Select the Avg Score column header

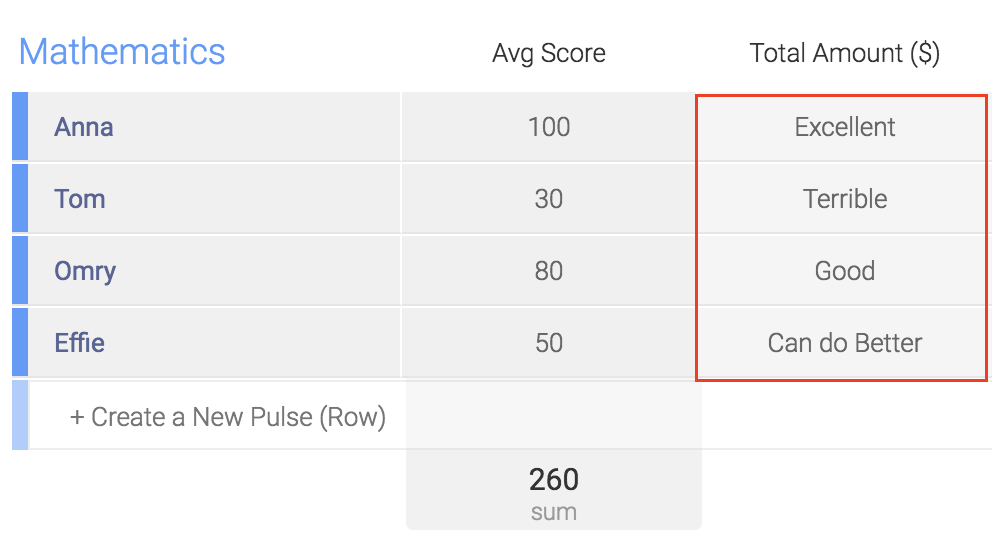click(x=549, y=53)
